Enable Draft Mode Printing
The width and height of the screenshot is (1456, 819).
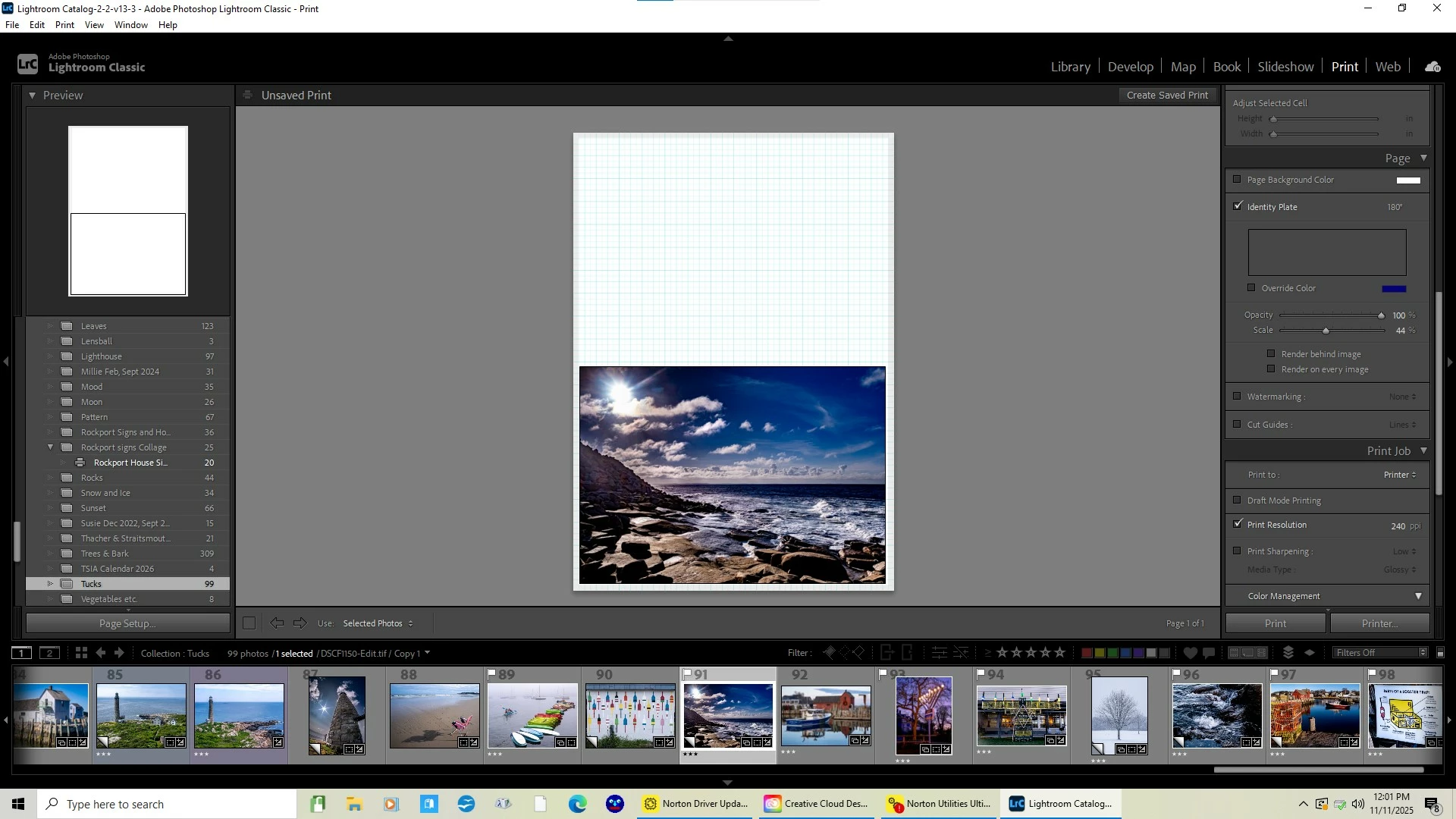pyautogui.click(x=1238, y=500)
